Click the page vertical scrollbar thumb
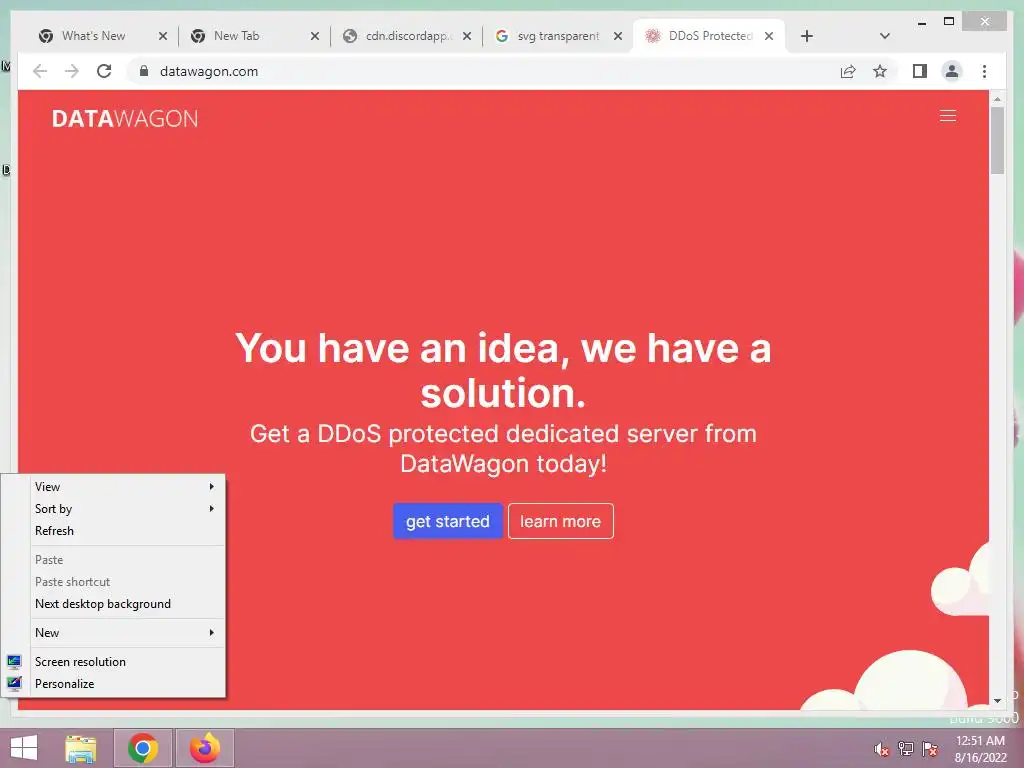 tap(997, 140)
